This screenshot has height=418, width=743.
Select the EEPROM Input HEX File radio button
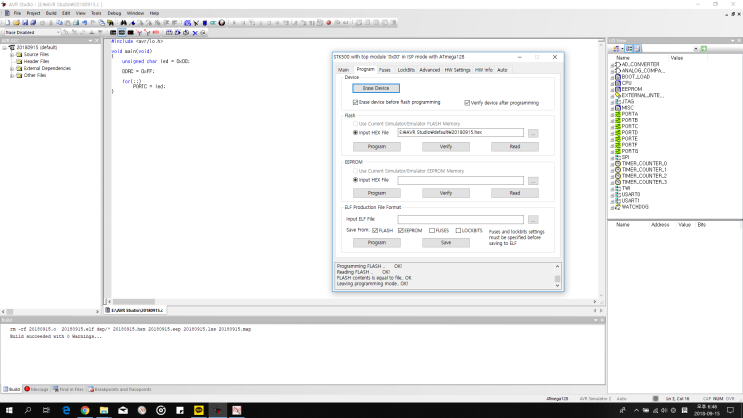354,180
